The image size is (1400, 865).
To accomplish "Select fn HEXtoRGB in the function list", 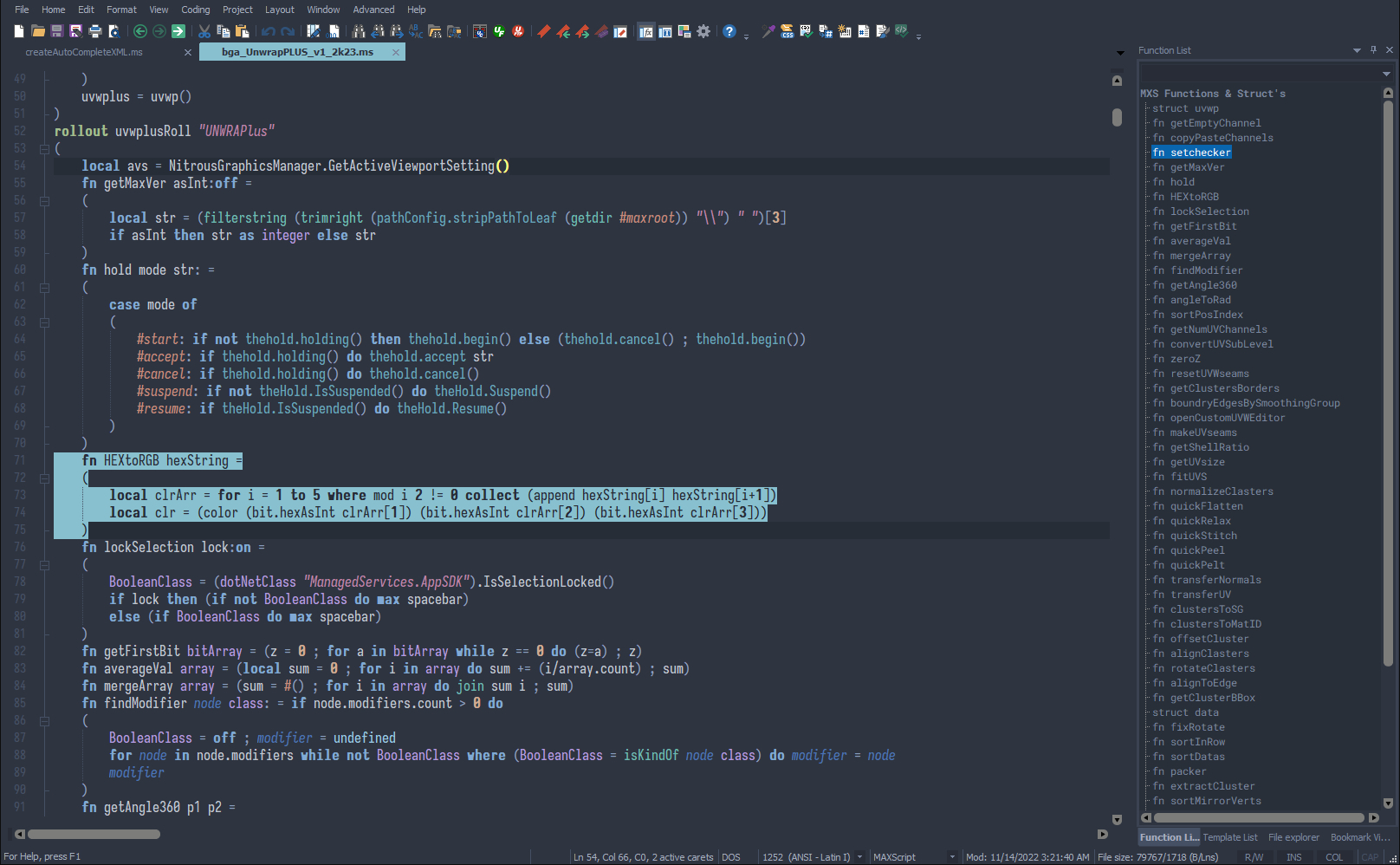I will [x=1185, y=197].
